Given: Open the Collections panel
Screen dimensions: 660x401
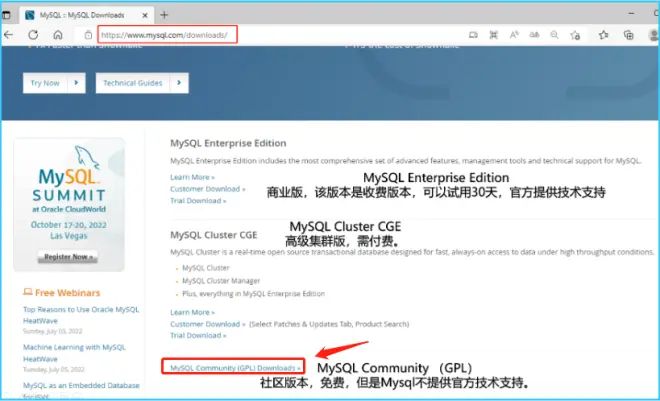Looking at the screenshot, I should (x=628, y=35).
